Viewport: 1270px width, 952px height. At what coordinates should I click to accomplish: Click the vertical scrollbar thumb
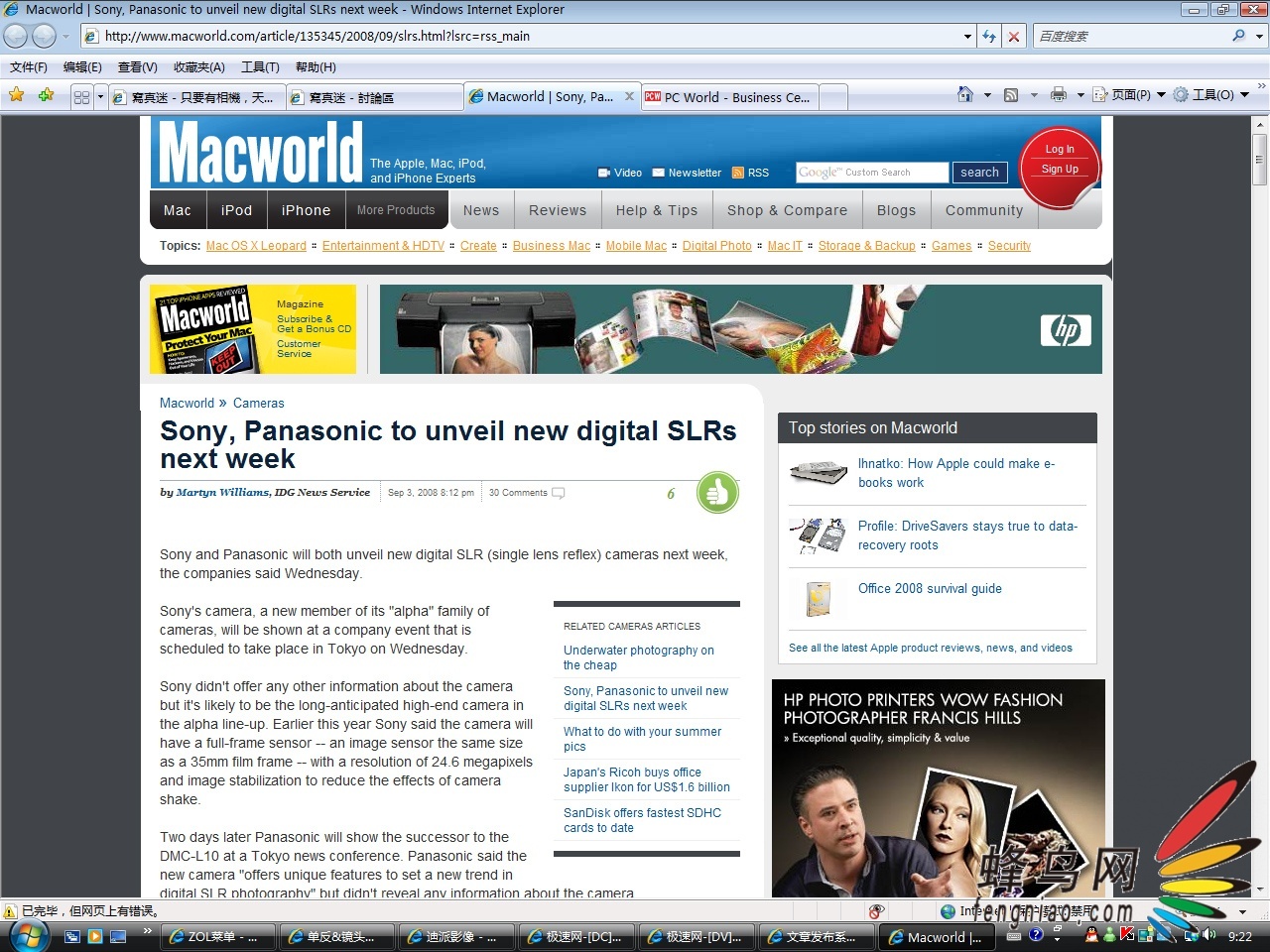[1260, 159]
